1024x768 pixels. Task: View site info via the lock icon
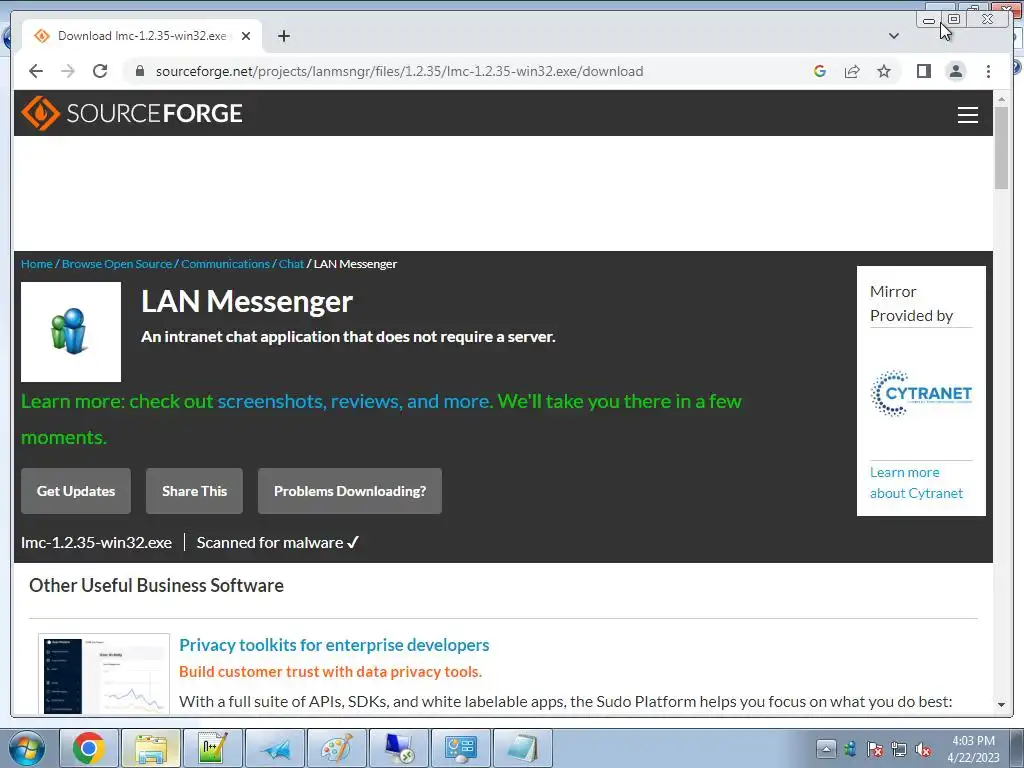pos(139,71)
